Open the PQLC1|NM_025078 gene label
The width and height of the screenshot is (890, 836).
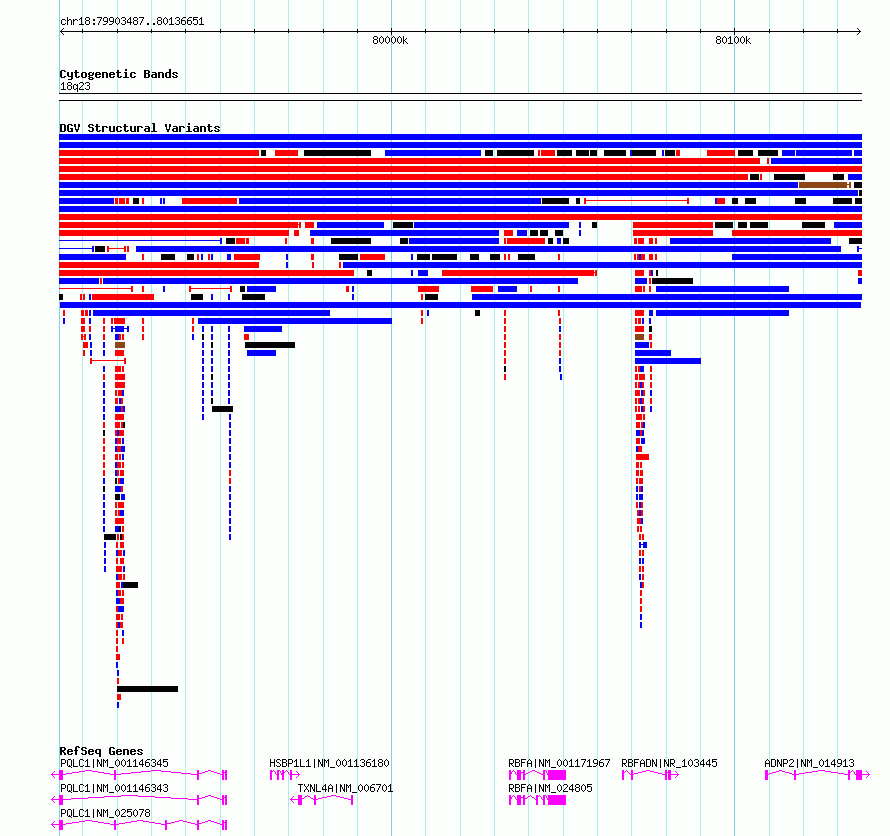[x=105, y=813]
